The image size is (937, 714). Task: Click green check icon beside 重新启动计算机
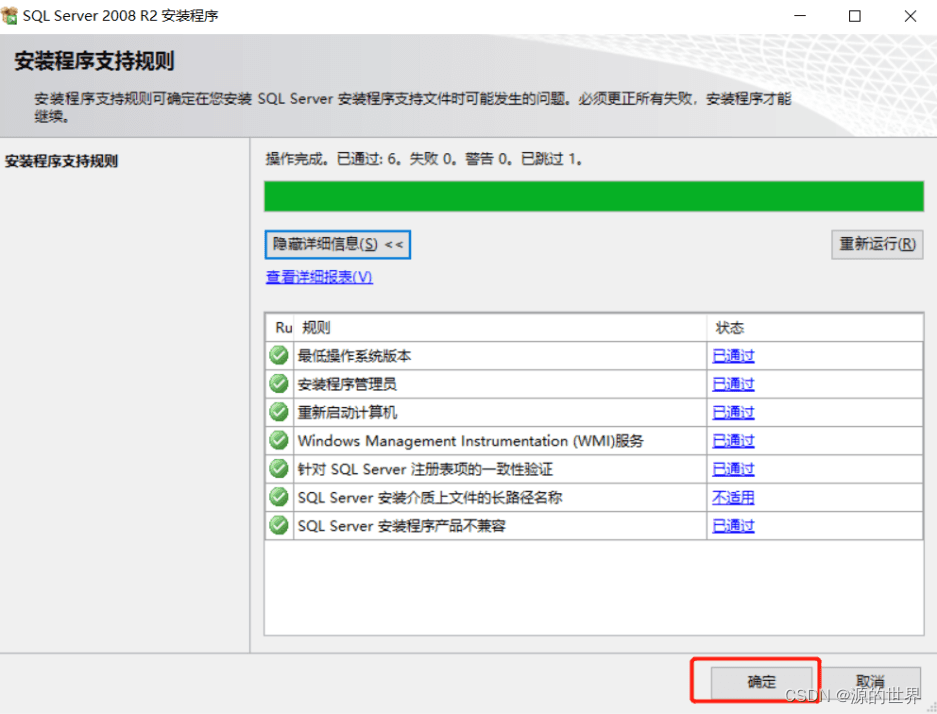(x=278, y=412)
